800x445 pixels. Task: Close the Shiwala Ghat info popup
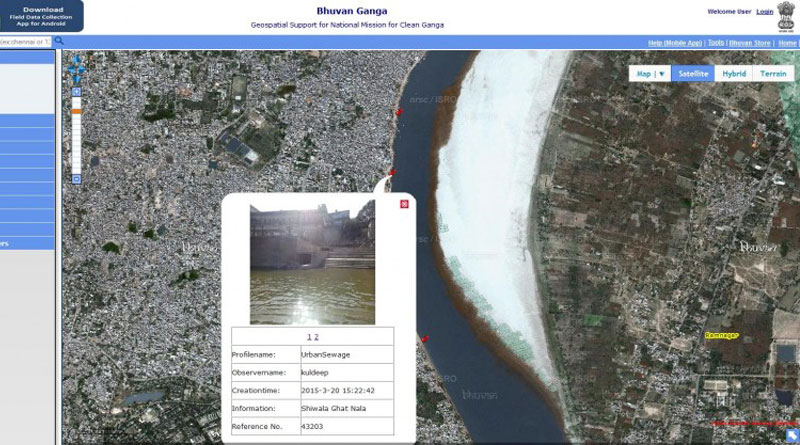(404, 204)
